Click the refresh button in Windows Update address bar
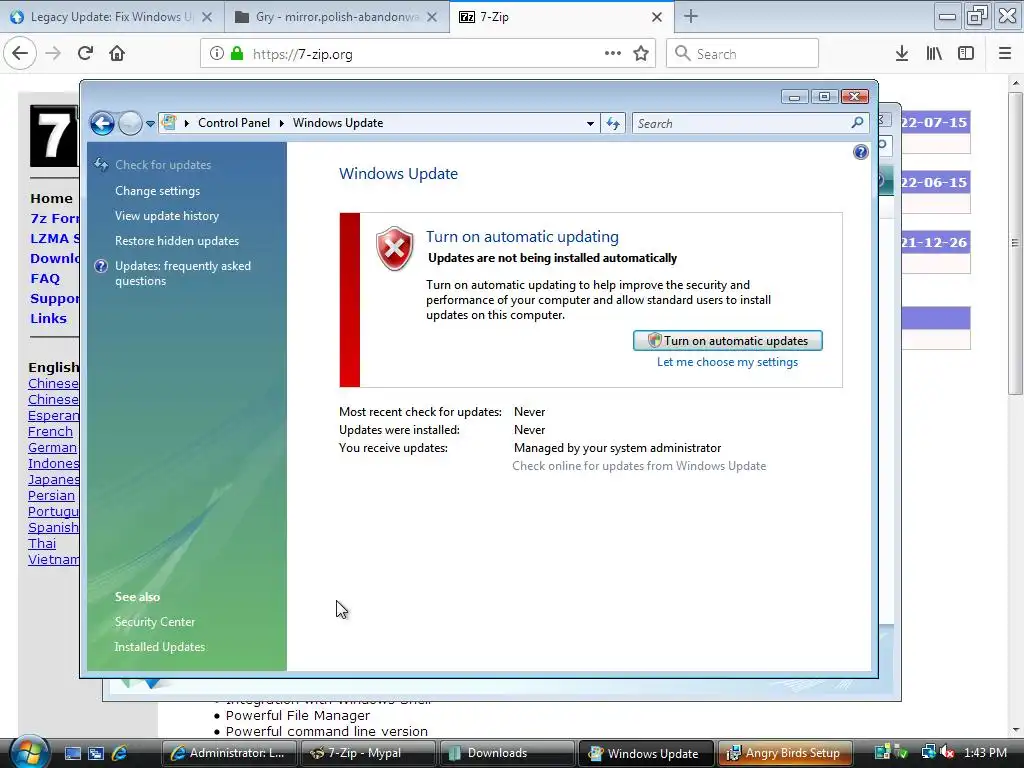The image size is (1024, 768). pos(613,123)
